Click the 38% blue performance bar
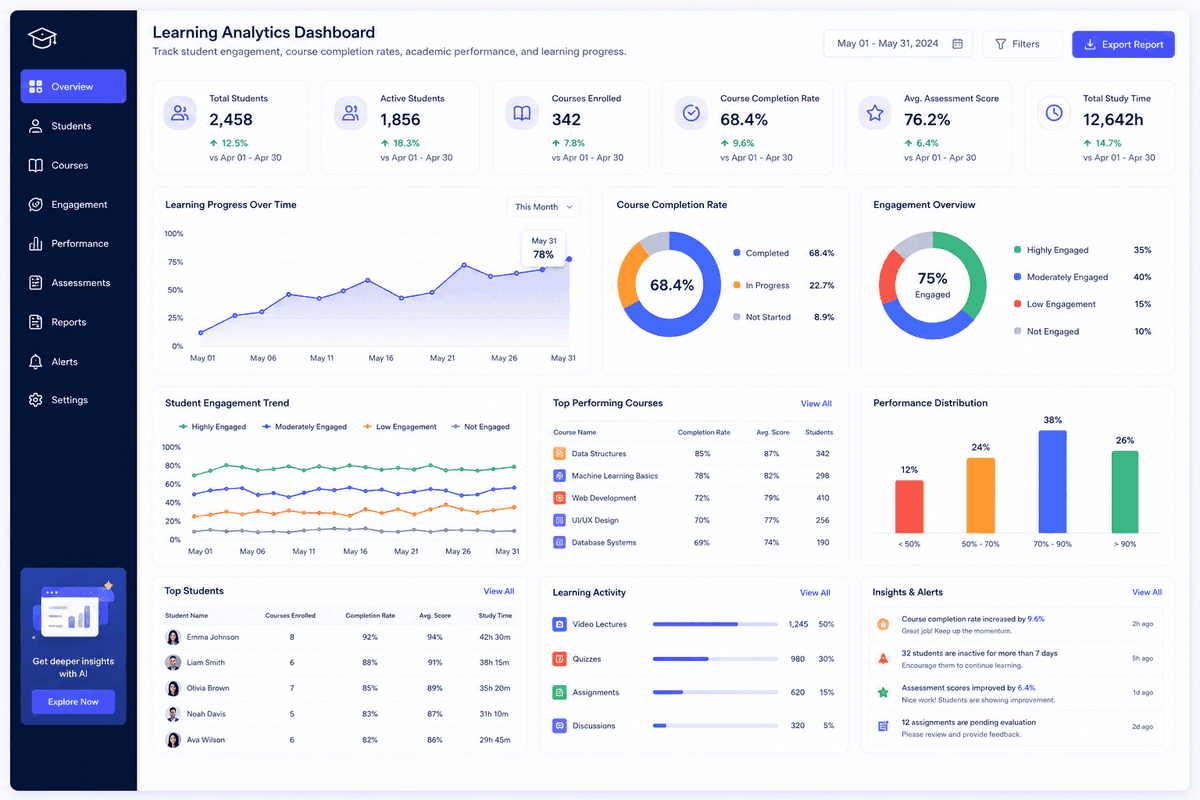This screenshot has height=800, width=1200. 1052,482
